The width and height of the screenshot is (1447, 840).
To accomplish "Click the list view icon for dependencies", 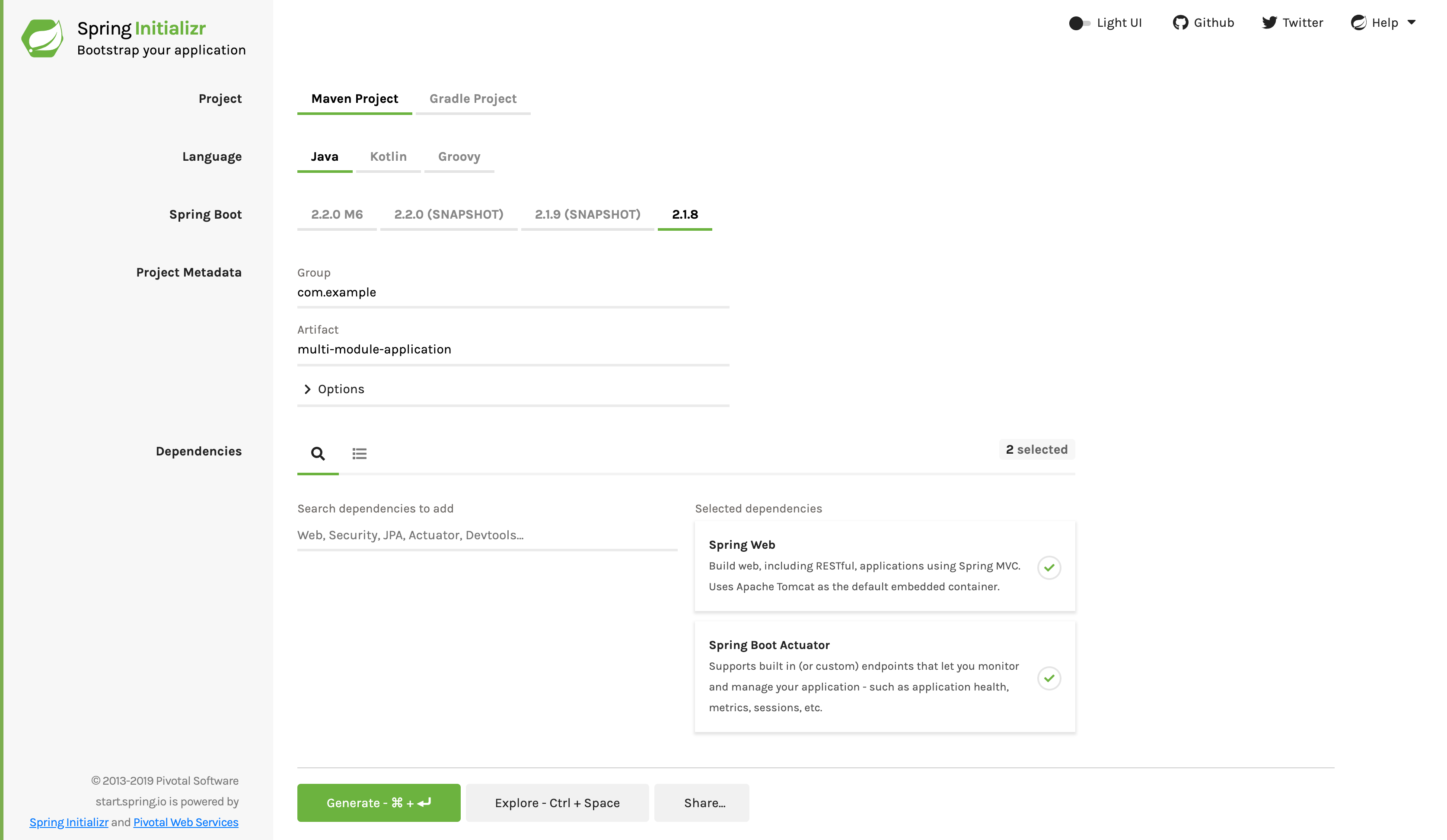I will click(x=360, y=453).
